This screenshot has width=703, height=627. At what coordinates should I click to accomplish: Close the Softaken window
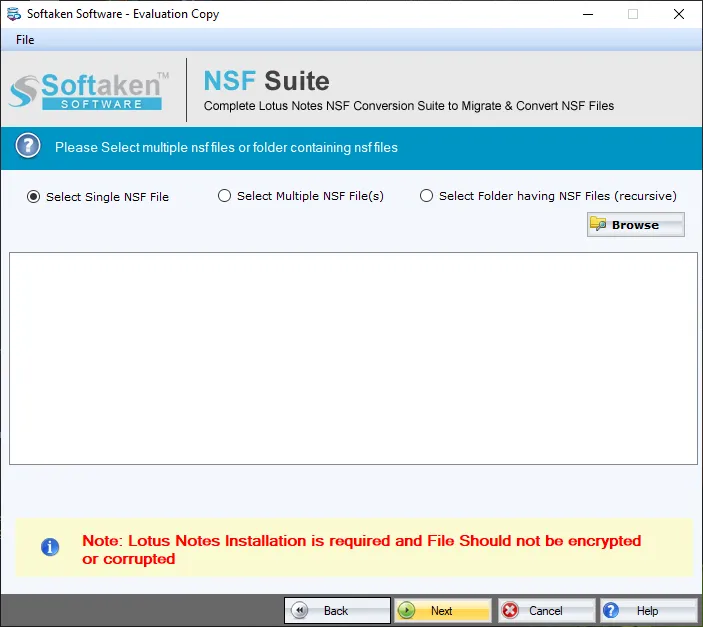click(679, 14)
